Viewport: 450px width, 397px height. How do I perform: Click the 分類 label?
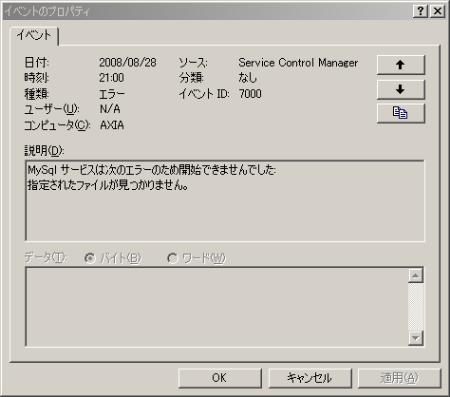pos(191,78)
